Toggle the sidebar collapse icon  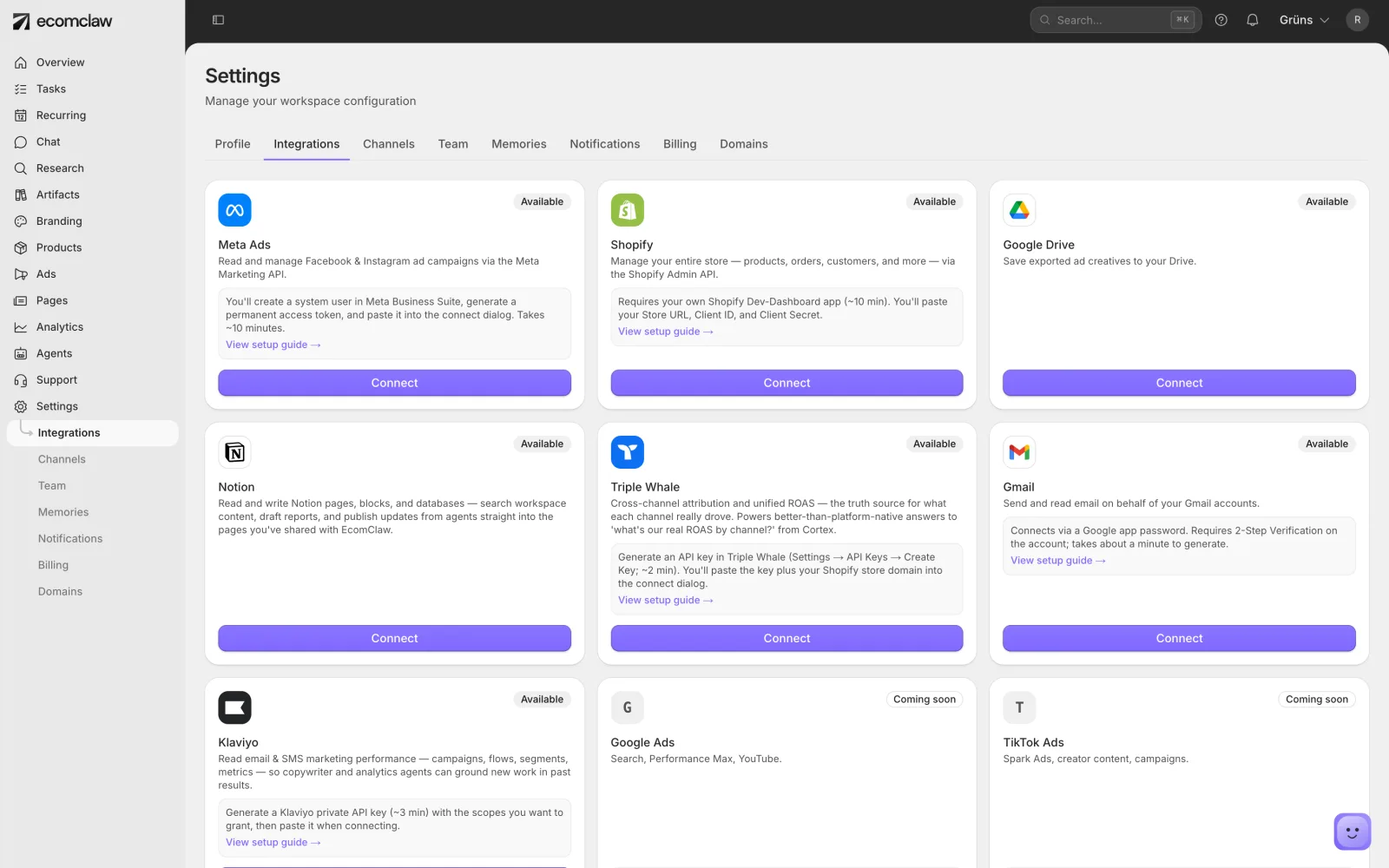[x=219, y=20]
